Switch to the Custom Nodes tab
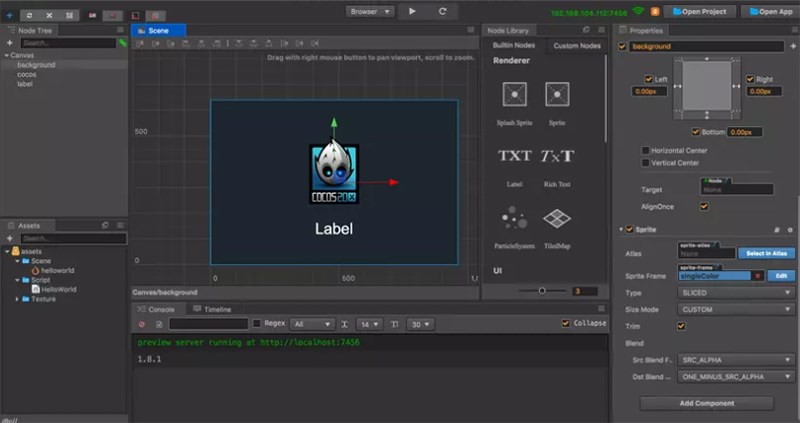The image size is (800, 423). pyautogui.click(x=577, y=46)
